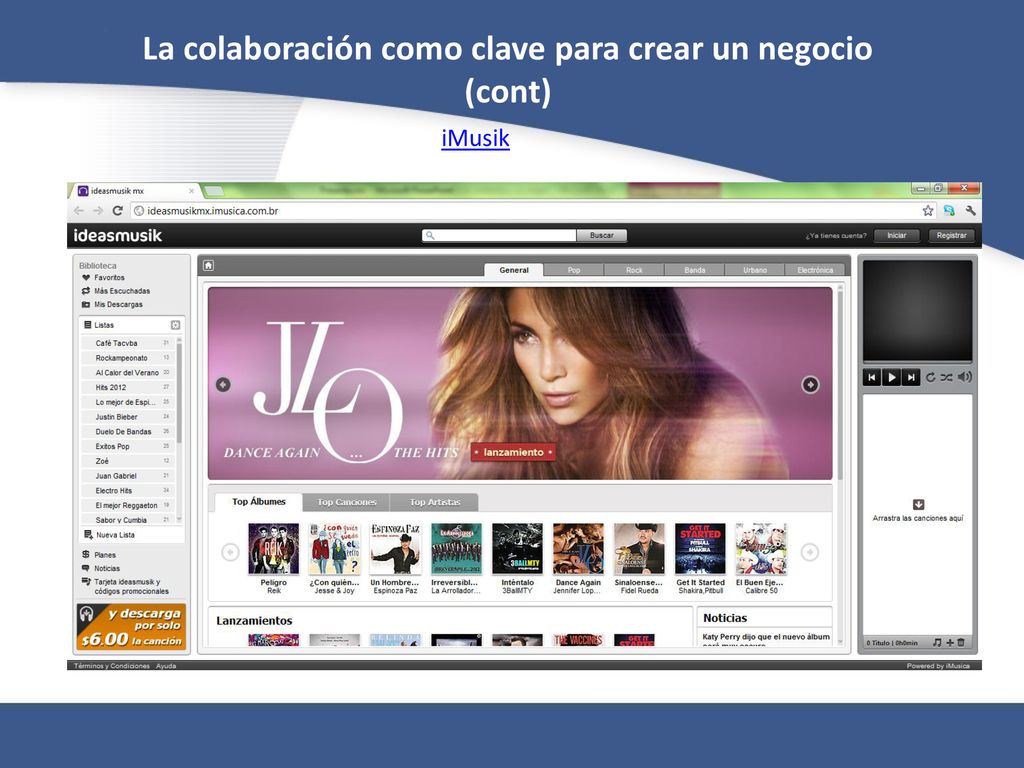Open Noticias from the sidebar

pyautogui.click(x=101, y=568)
